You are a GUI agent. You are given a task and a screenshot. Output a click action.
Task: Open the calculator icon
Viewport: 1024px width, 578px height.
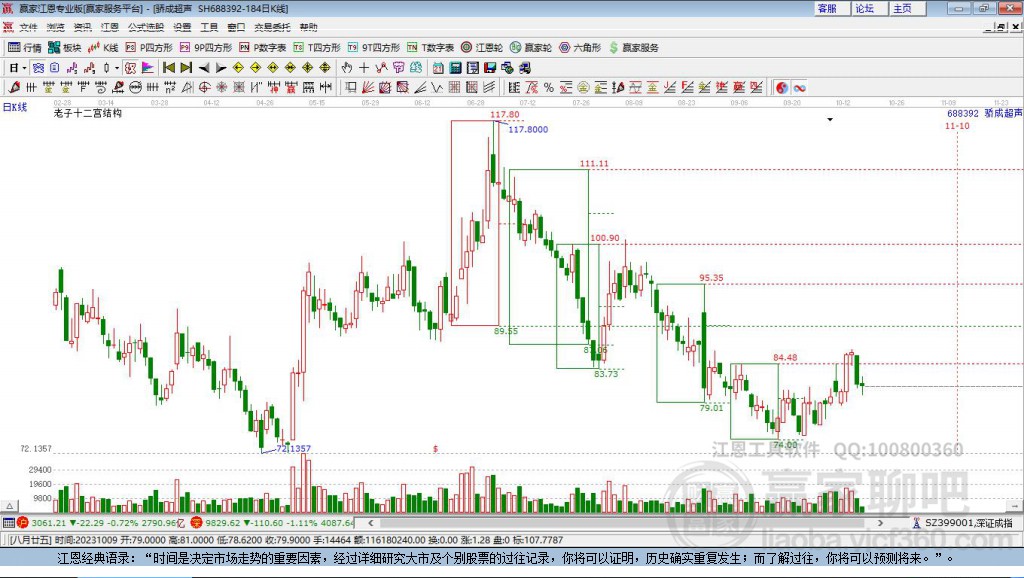point(455,68)
